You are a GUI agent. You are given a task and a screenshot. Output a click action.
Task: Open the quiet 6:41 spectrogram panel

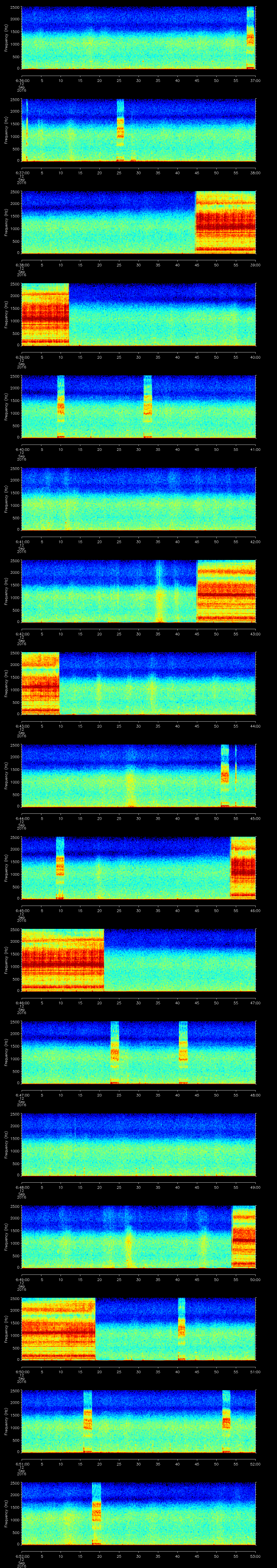[x=138, y=499]
